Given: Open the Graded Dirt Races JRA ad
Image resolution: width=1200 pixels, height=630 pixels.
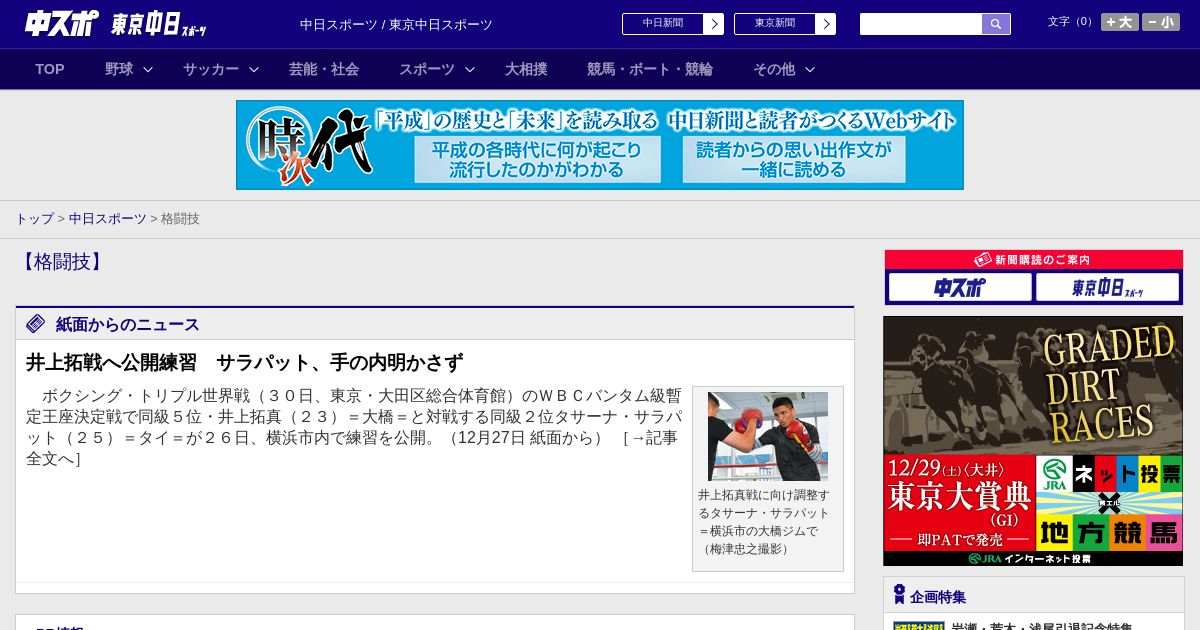Looking at the screenshot, I should [x=1033, y=441].
